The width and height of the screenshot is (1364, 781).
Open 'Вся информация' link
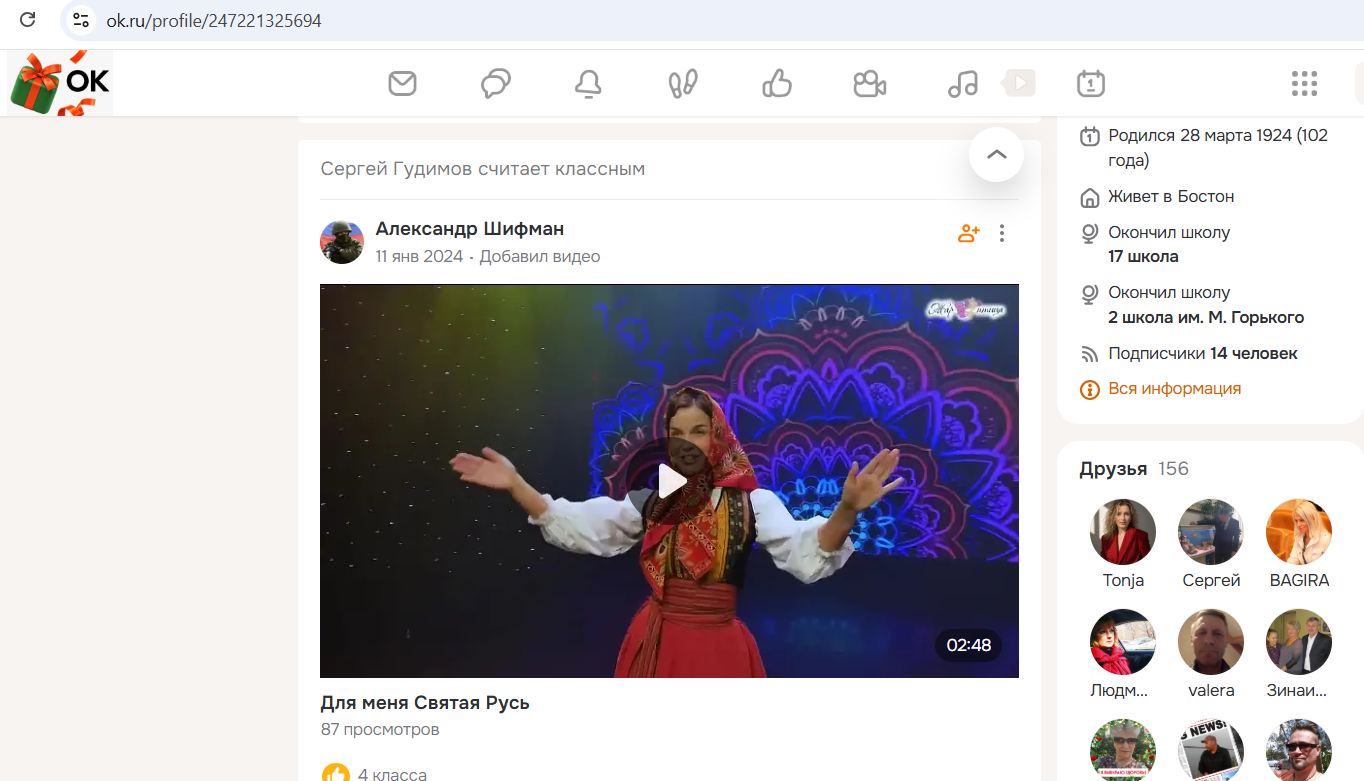click(x=1174, y=388)
